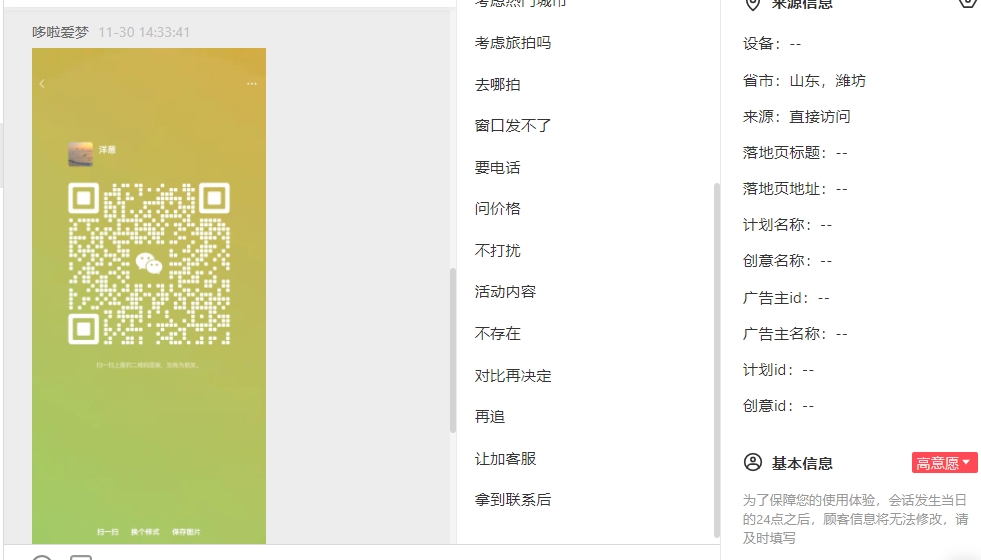981x560 pixels.
Task: Click the 广告主id row
Action: pos(786,298)
